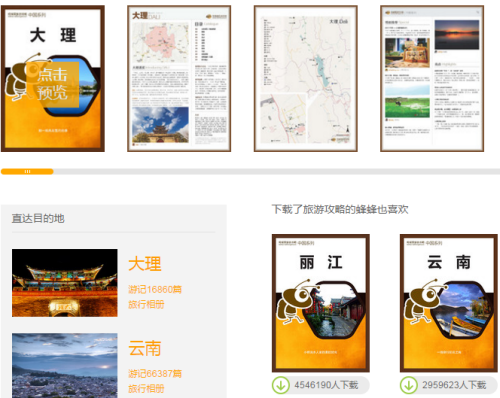Open 游记66387篇 link for 云南

[155, 374]
